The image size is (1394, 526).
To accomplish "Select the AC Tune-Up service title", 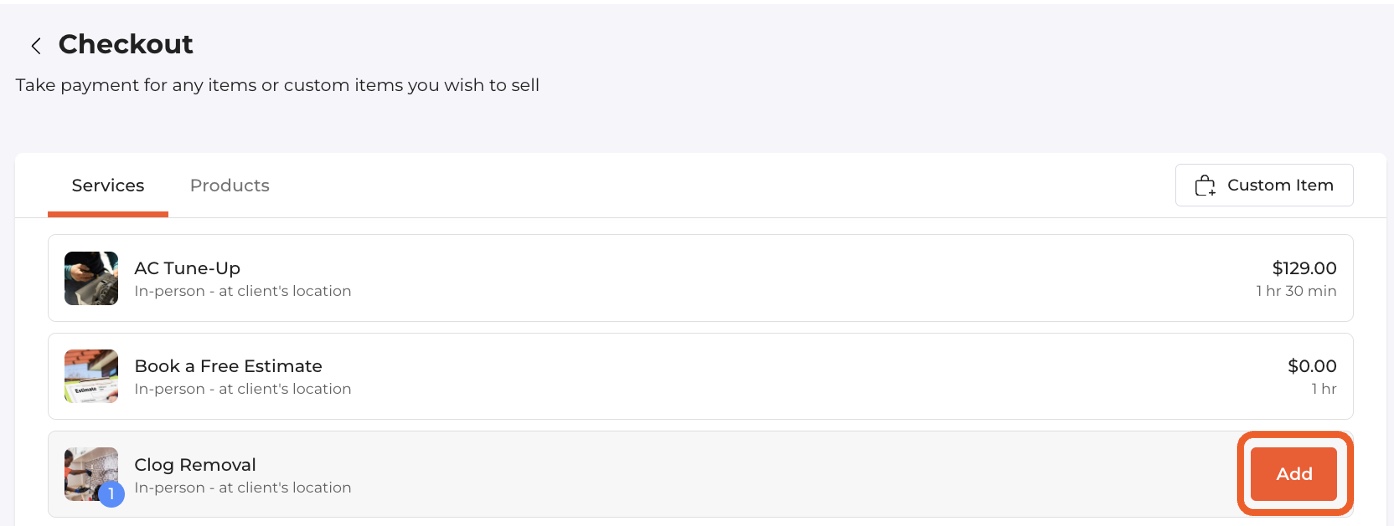I will click(187, 268).
